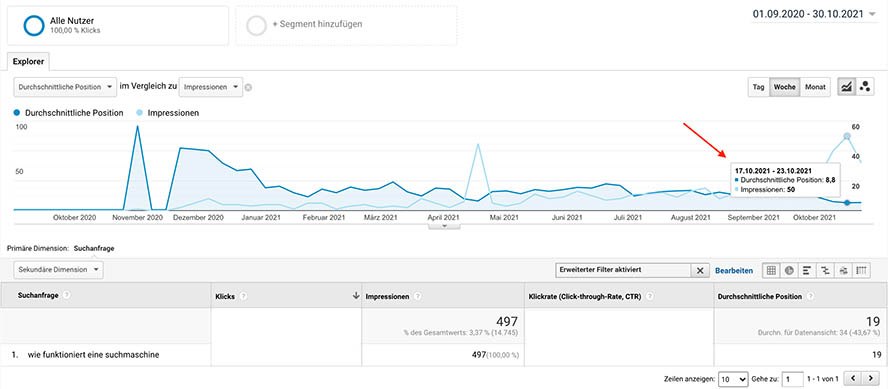Image resolution: width=888 pixels, height=389 pixels.
Task: Set chart granularity to Monat
Action: [x=815, y=87]
